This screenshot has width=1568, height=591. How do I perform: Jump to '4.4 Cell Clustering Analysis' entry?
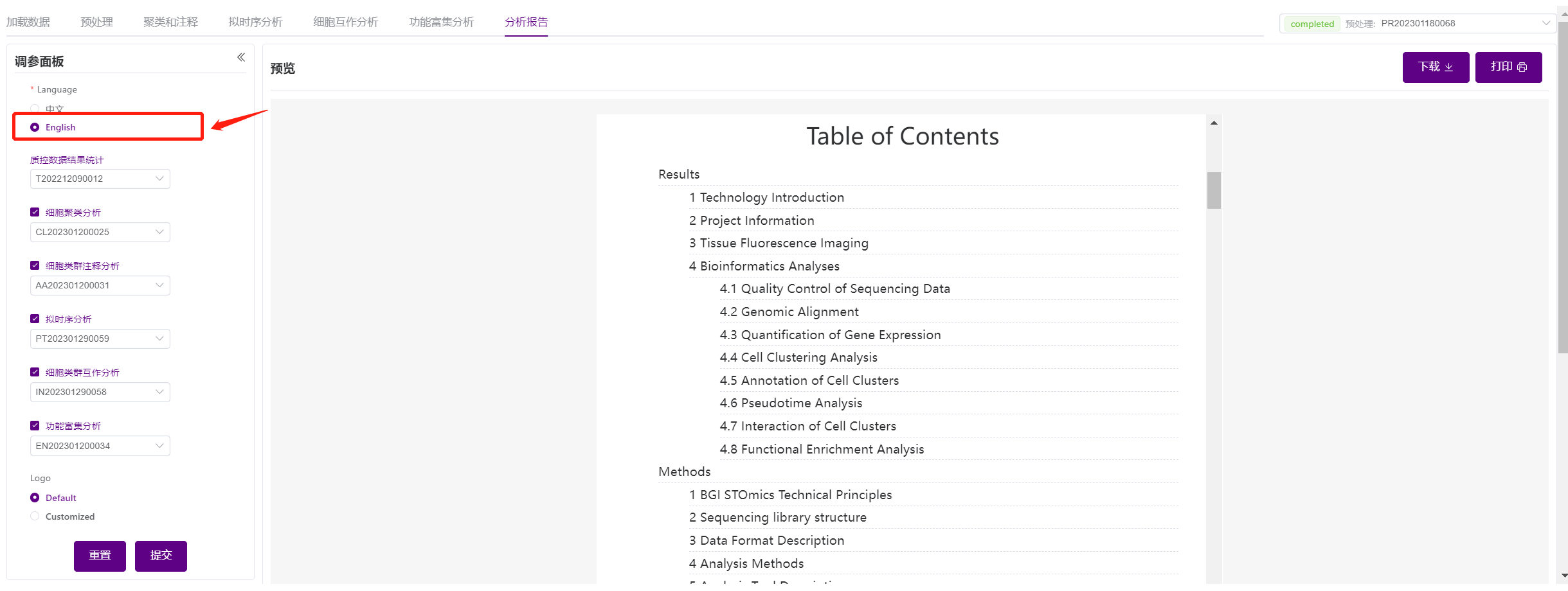pyautogui.click(x=809, y=358)
